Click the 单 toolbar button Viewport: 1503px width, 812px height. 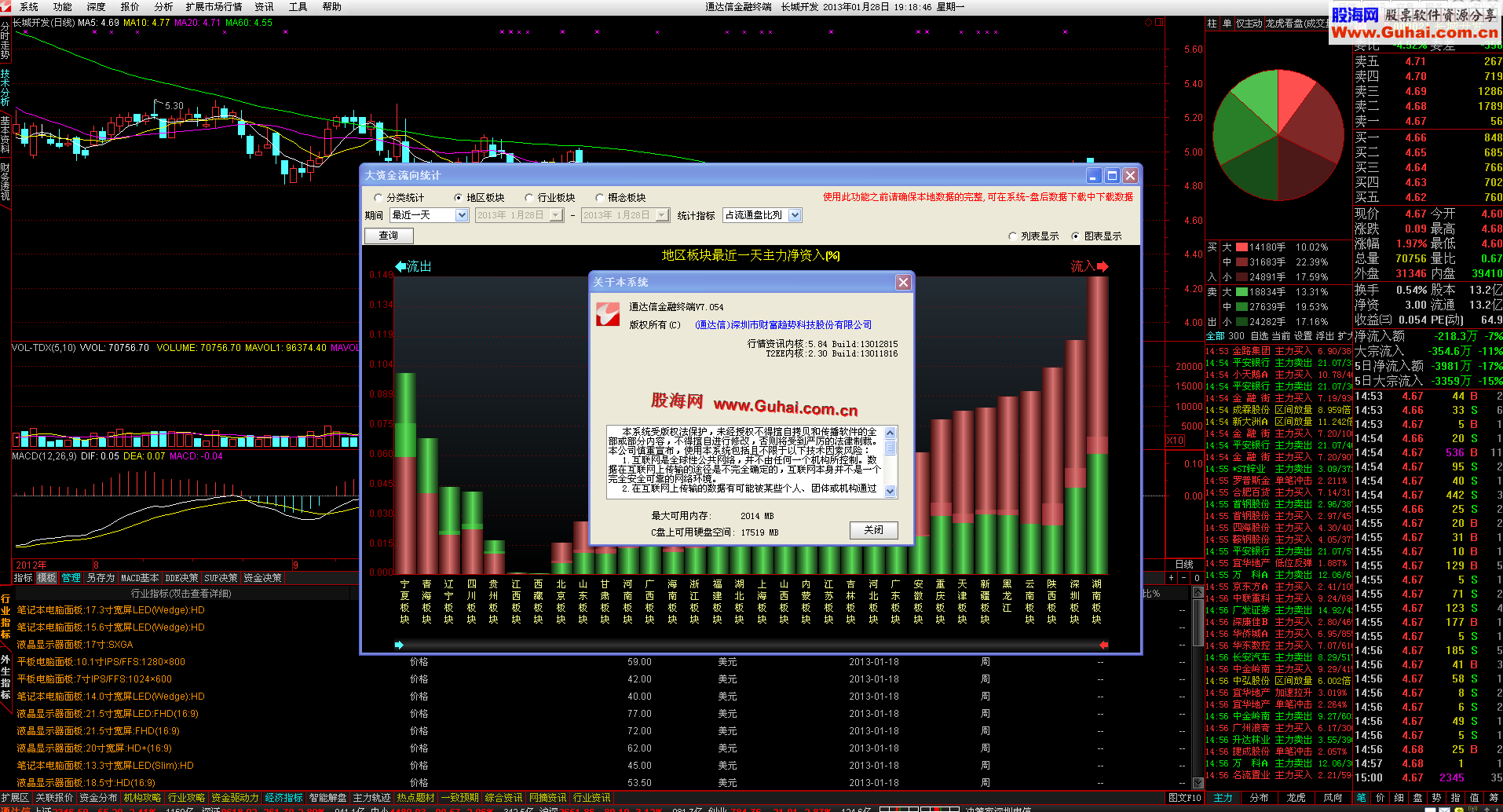(x=1227, y=24)
